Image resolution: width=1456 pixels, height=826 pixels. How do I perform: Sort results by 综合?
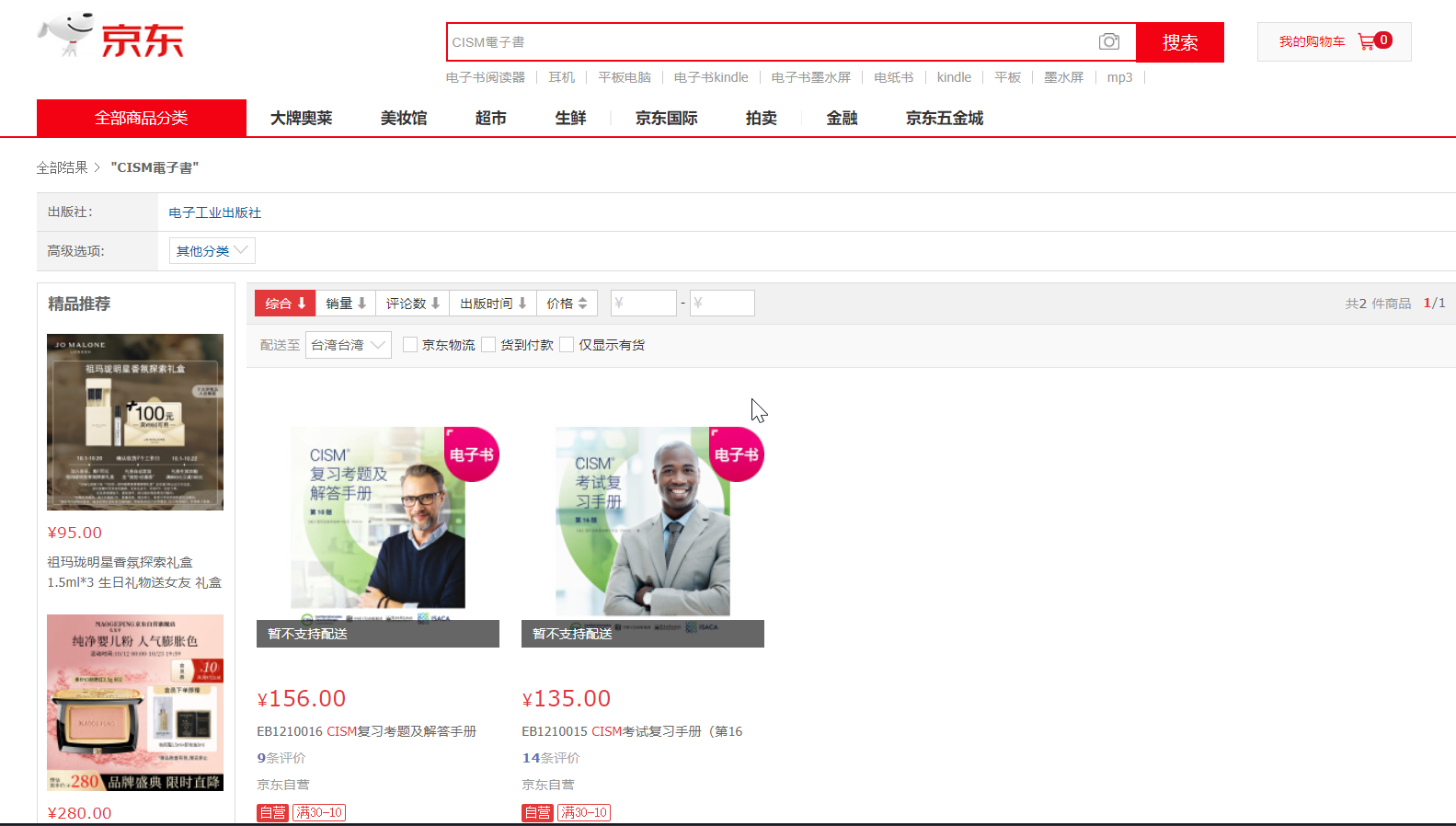285,304
